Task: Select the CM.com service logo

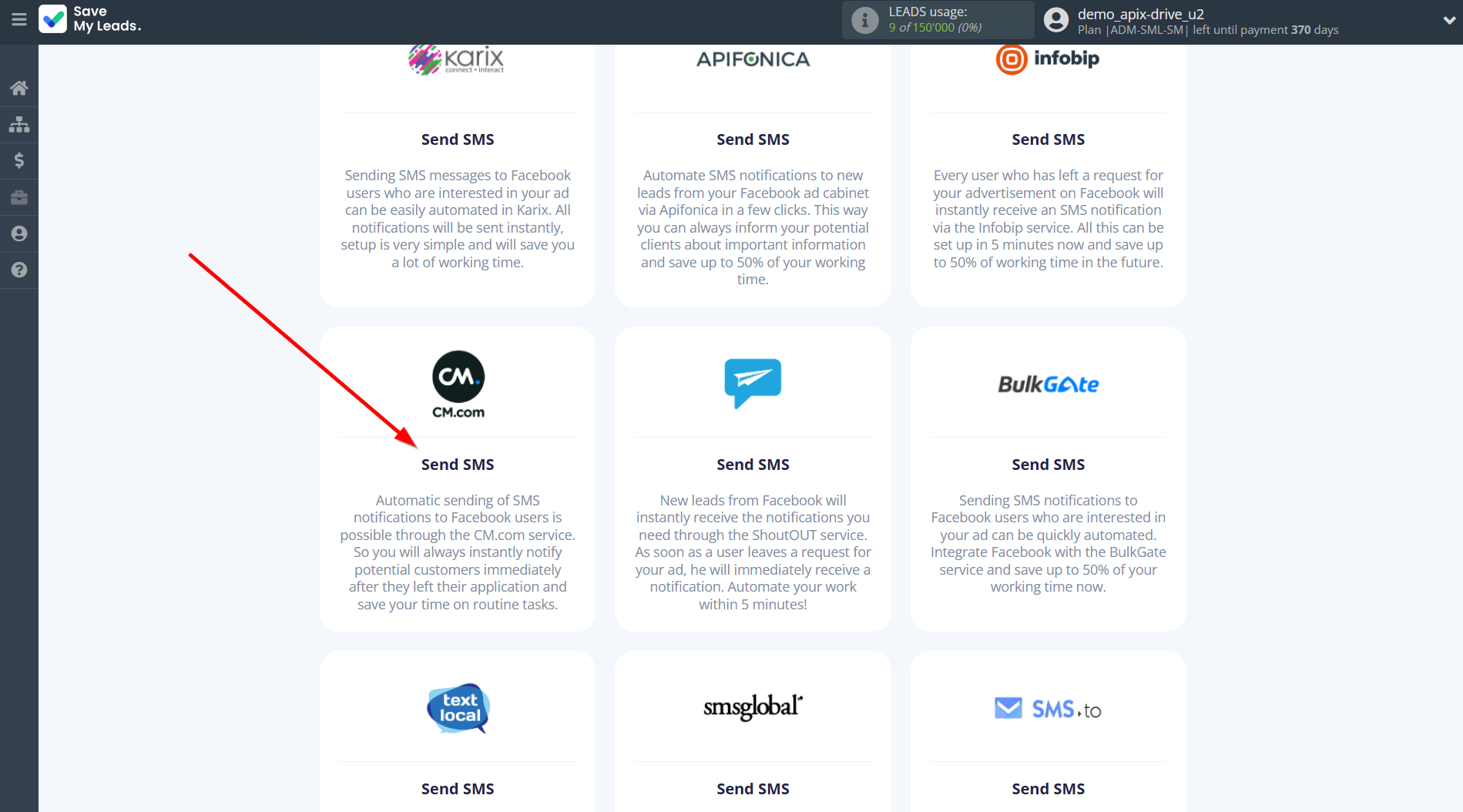Action: tap(457, 384)
